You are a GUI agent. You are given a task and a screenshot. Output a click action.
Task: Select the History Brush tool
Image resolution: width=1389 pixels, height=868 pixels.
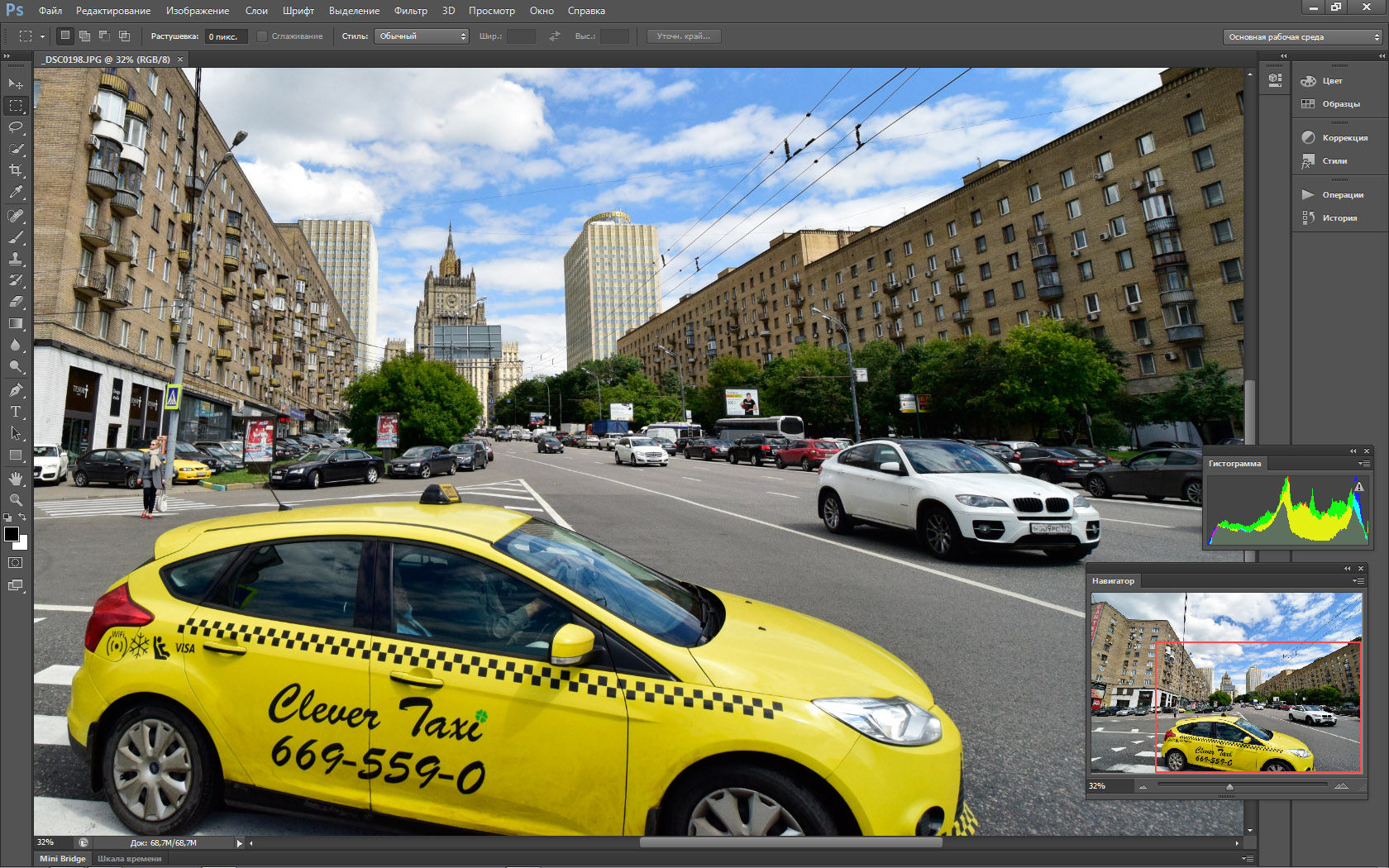pyautogui.click(x=16, y=280)
